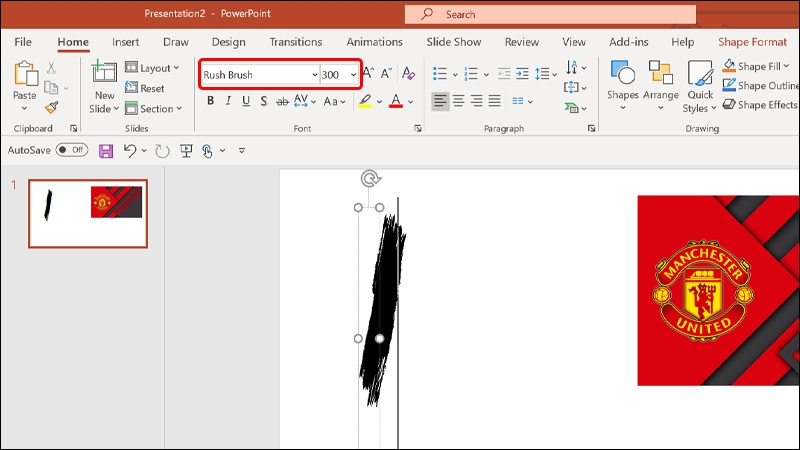
Task: Click the Touch/Mouse Mode icon
Action: [207, 151]
